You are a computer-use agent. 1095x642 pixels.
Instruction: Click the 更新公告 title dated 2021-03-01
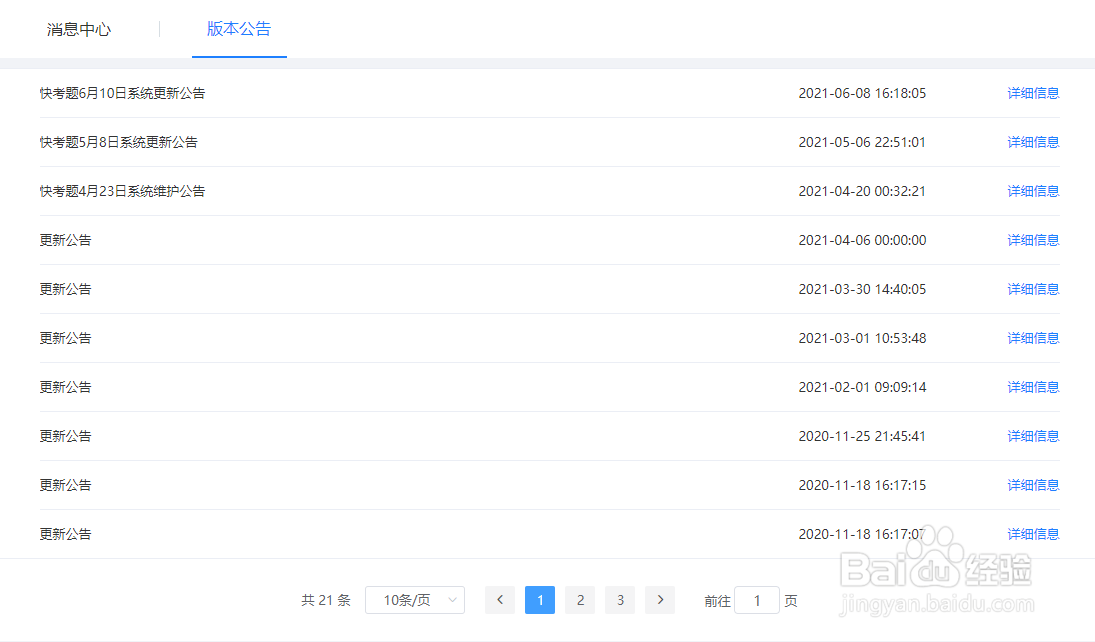(x=66, y=337)
